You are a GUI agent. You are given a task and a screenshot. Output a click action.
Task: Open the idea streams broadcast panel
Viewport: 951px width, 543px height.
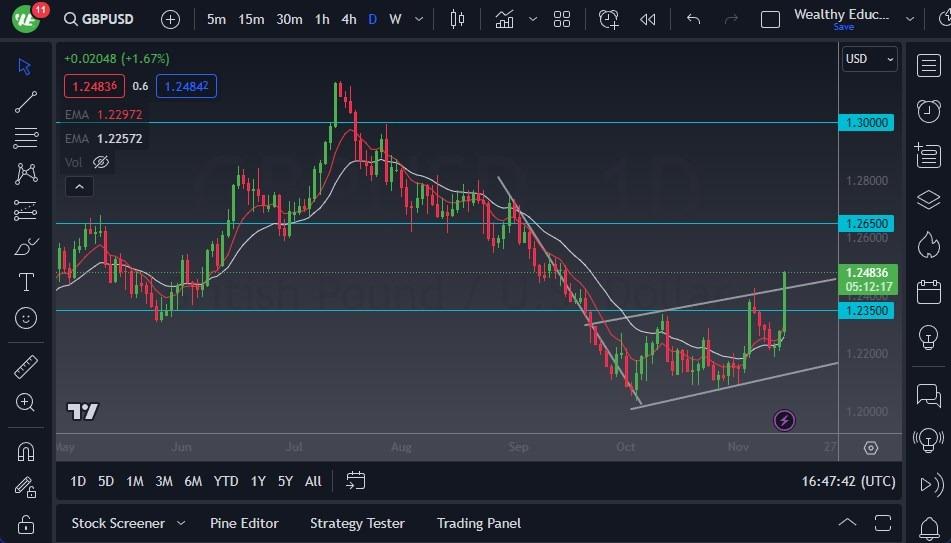(929, 440)
